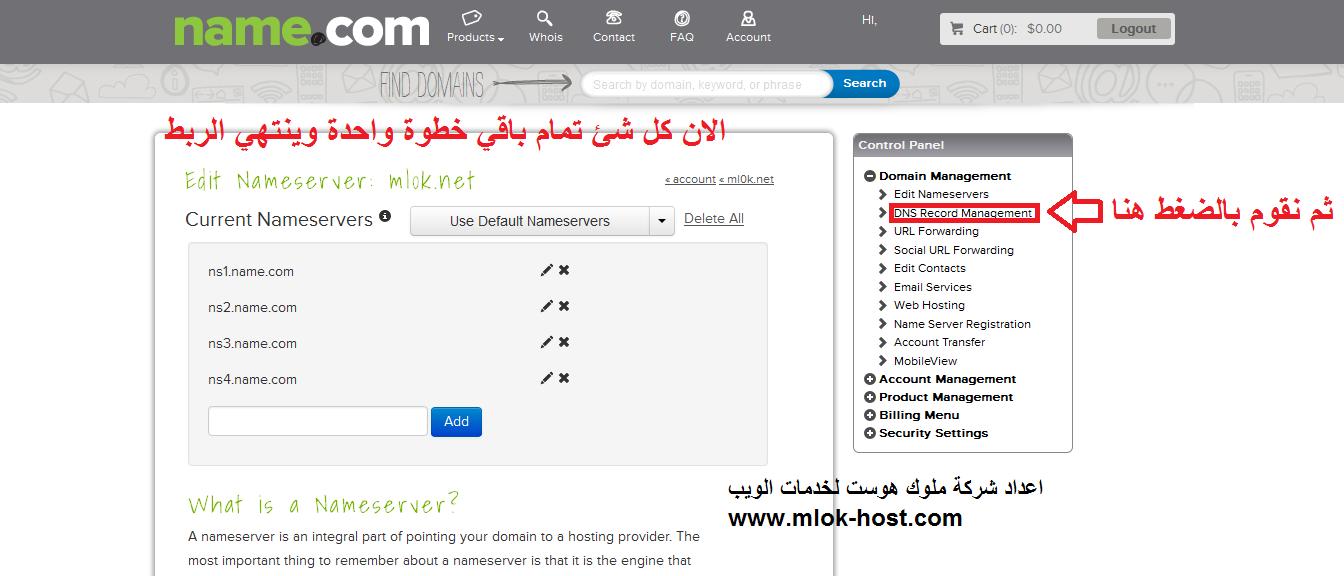The image size is (1344, 576).
Task: Open the Use Default Nameservers dropdown arrow
Action: click(662, 221)
